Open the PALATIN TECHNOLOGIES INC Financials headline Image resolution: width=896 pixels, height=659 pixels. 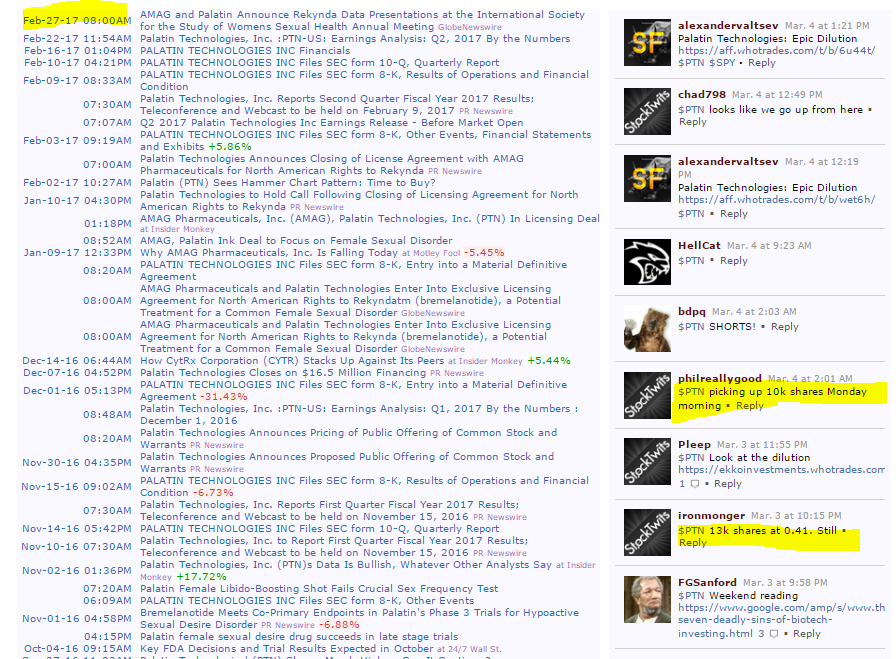245,51
